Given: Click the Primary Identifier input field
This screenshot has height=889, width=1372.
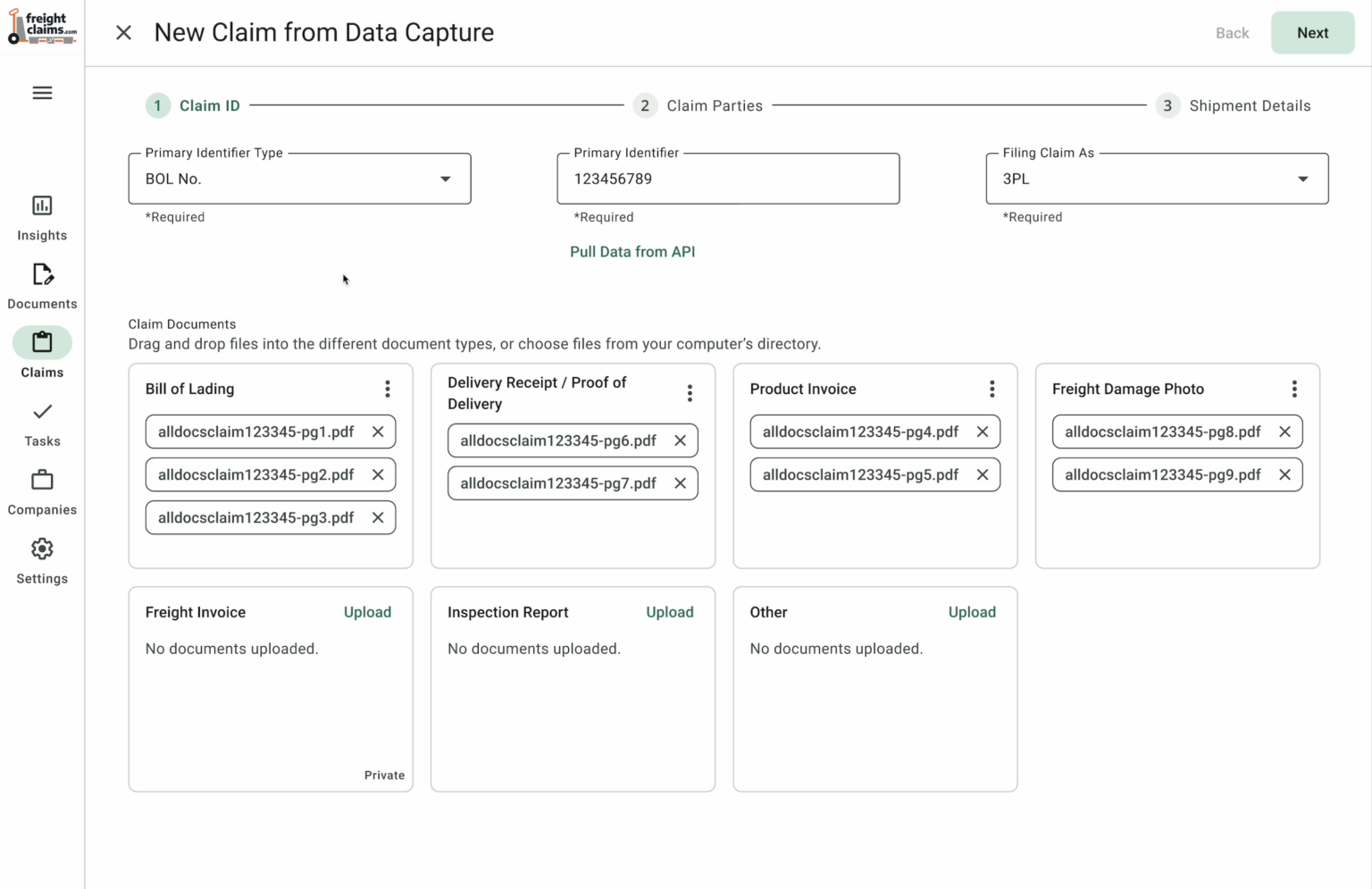Looking at the screenshot, I should [x=727, y=179].
